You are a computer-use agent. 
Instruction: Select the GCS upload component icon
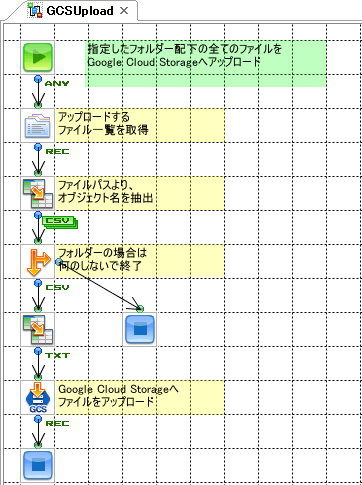38,398
